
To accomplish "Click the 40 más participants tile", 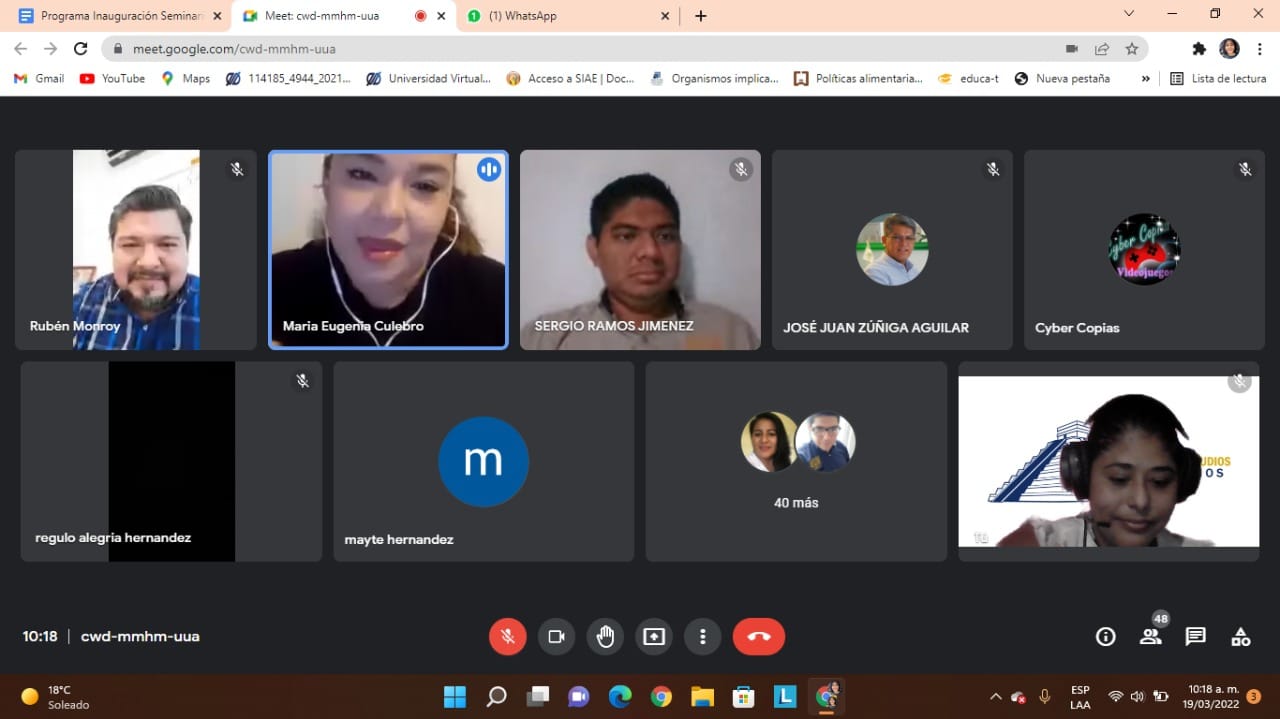I will pos(796,461).
